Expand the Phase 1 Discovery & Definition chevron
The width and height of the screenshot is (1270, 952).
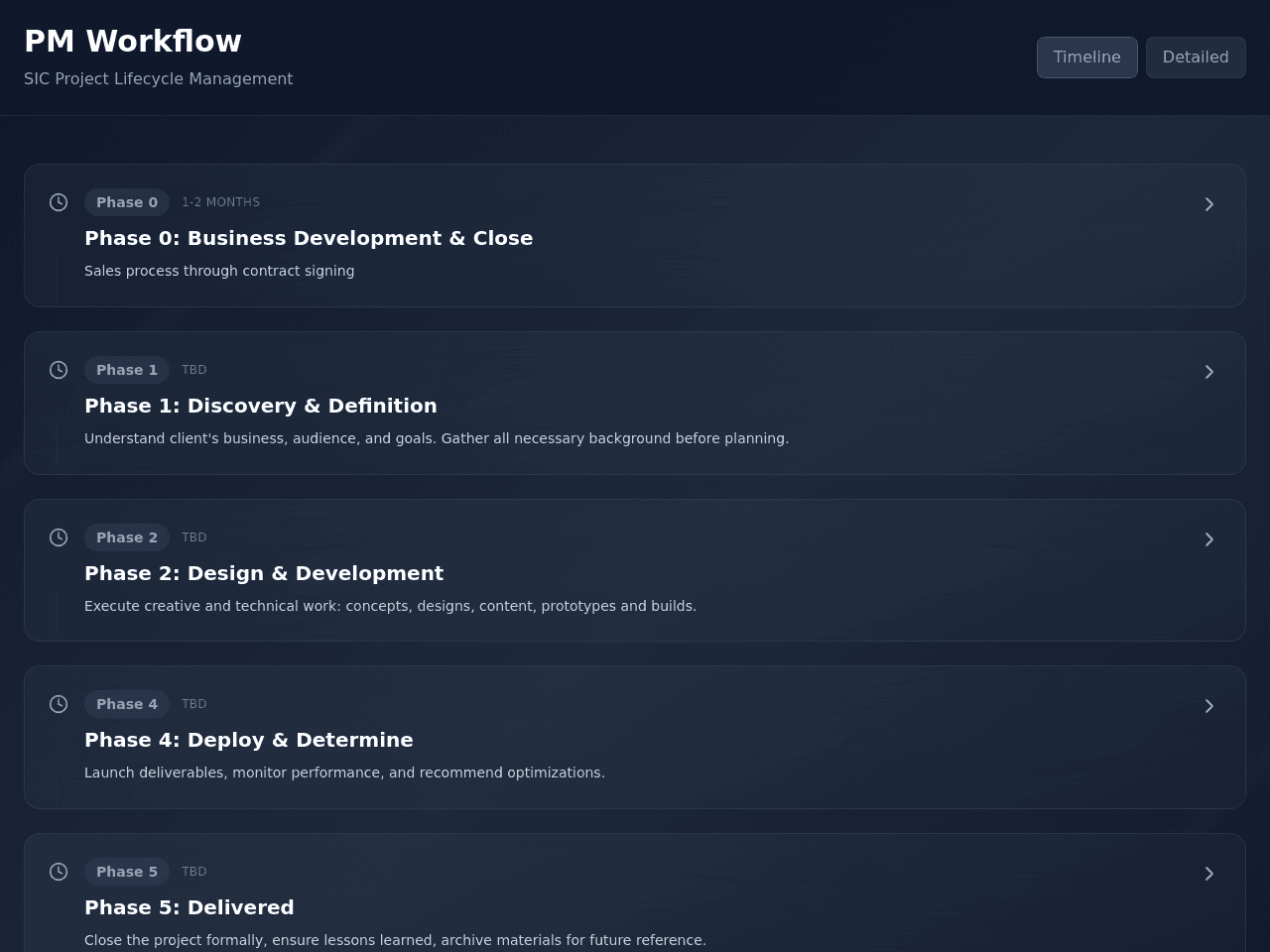tap(1208, 372)
